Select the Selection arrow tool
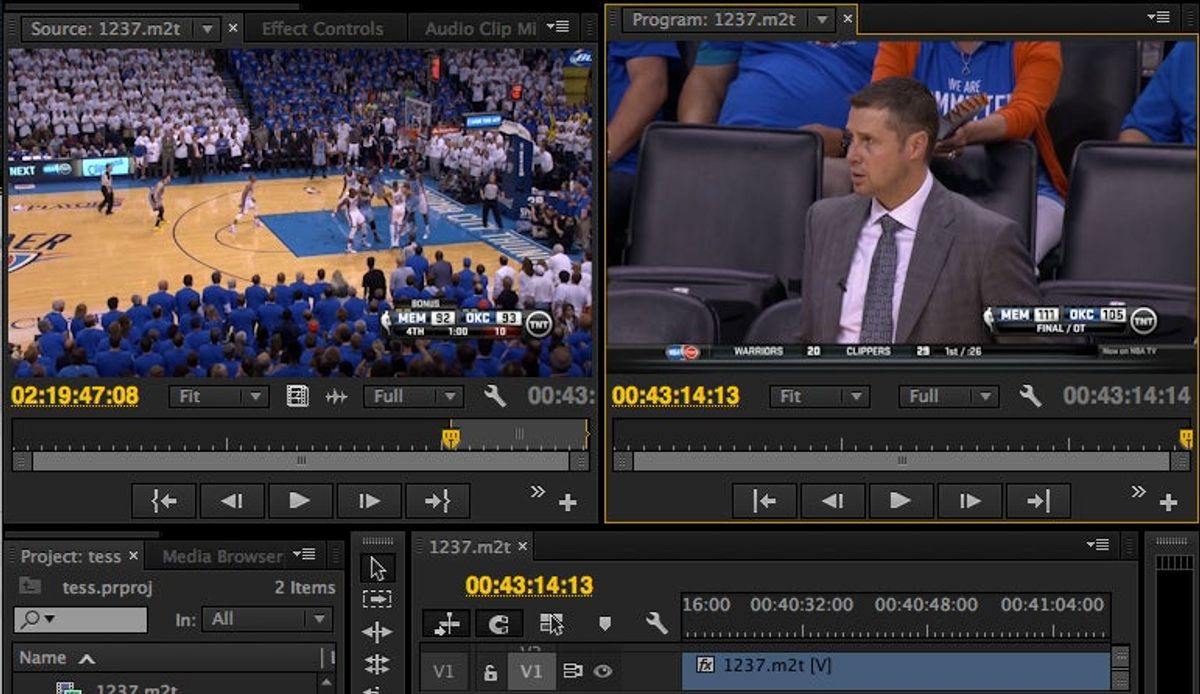1200x694 pixels. pos(377,568)
